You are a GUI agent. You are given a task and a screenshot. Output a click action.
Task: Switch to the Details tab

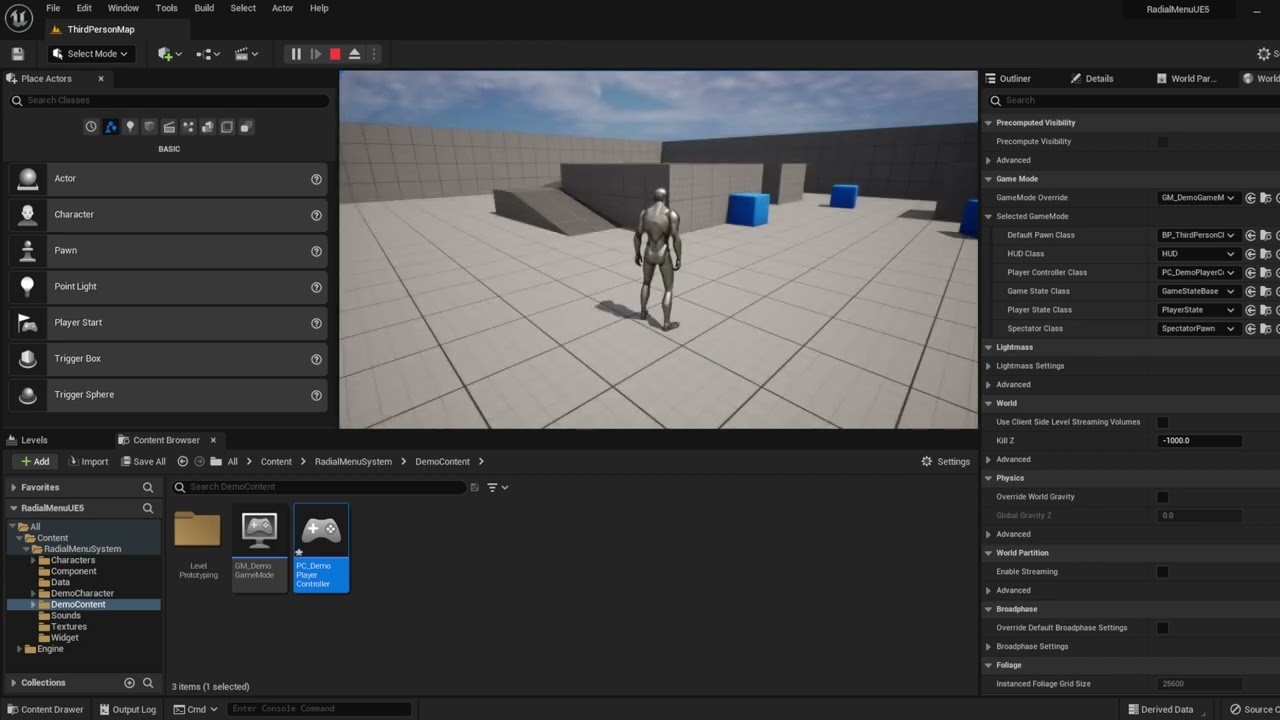(x=1092, y=79)
